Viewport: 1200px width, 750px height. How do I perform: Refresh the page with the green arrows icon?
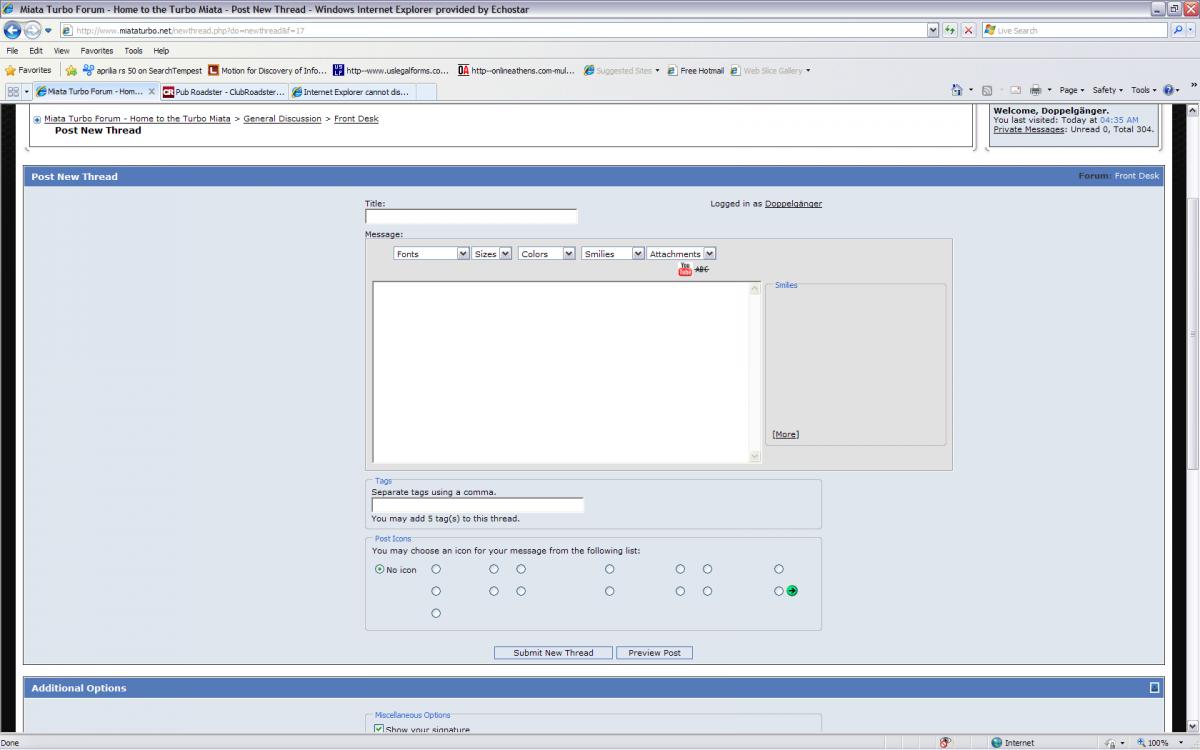pyautogui.click(x=950, y=30)
